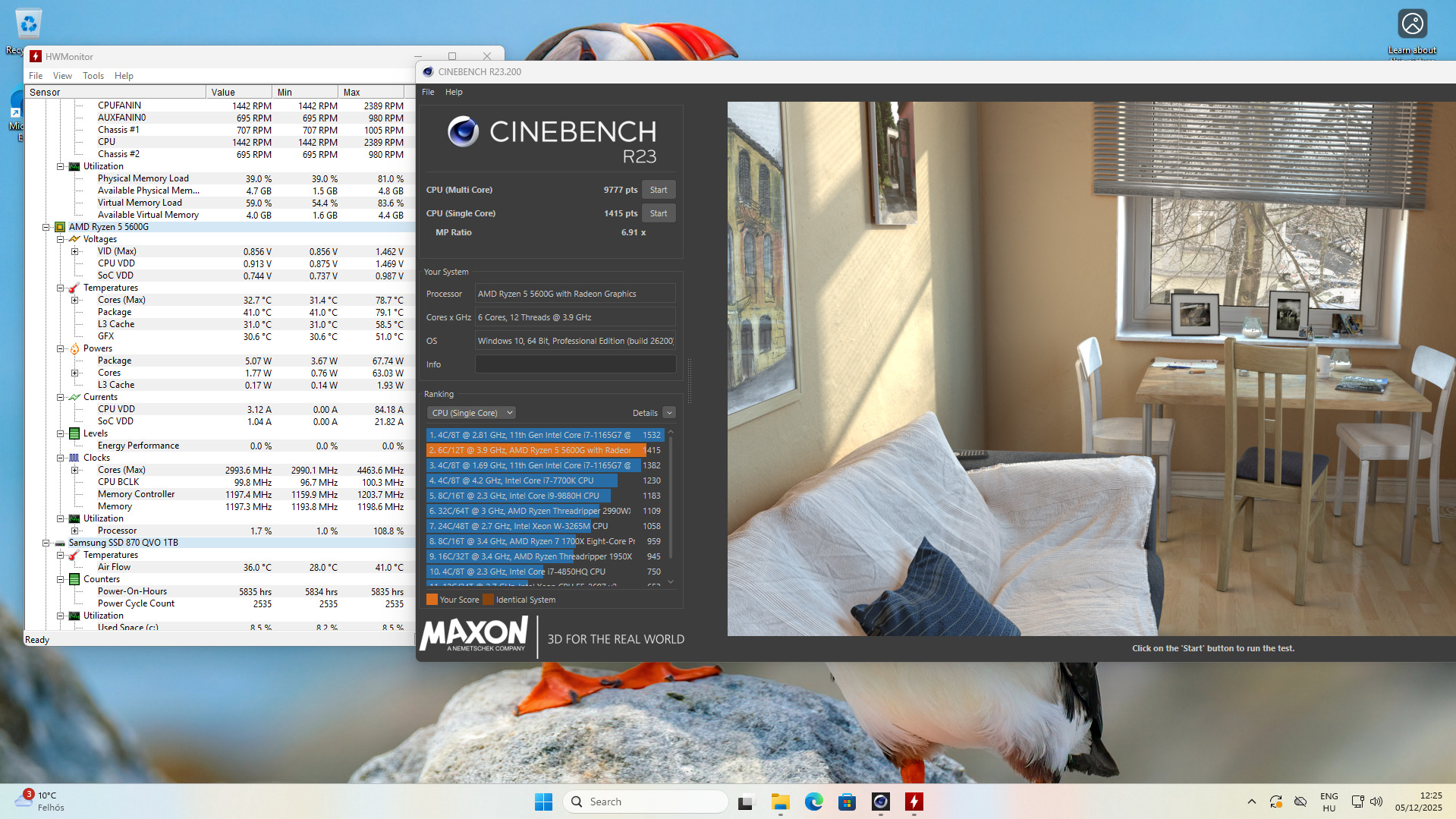Select ranking entry Threadripper 1950X
Screen dimensions: 1456x819
[545, 556]
